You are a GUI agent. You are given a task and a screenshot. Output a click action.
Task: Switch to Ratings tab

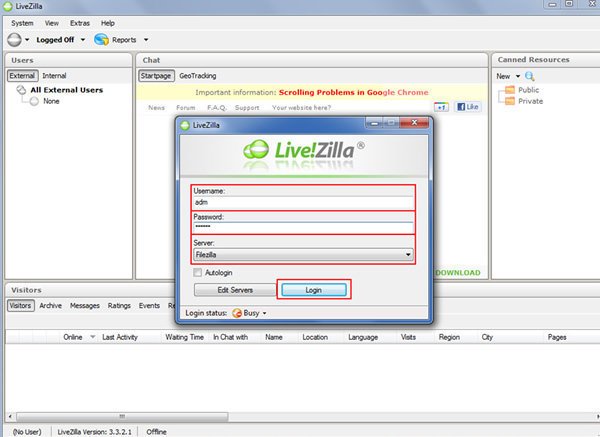119,305
